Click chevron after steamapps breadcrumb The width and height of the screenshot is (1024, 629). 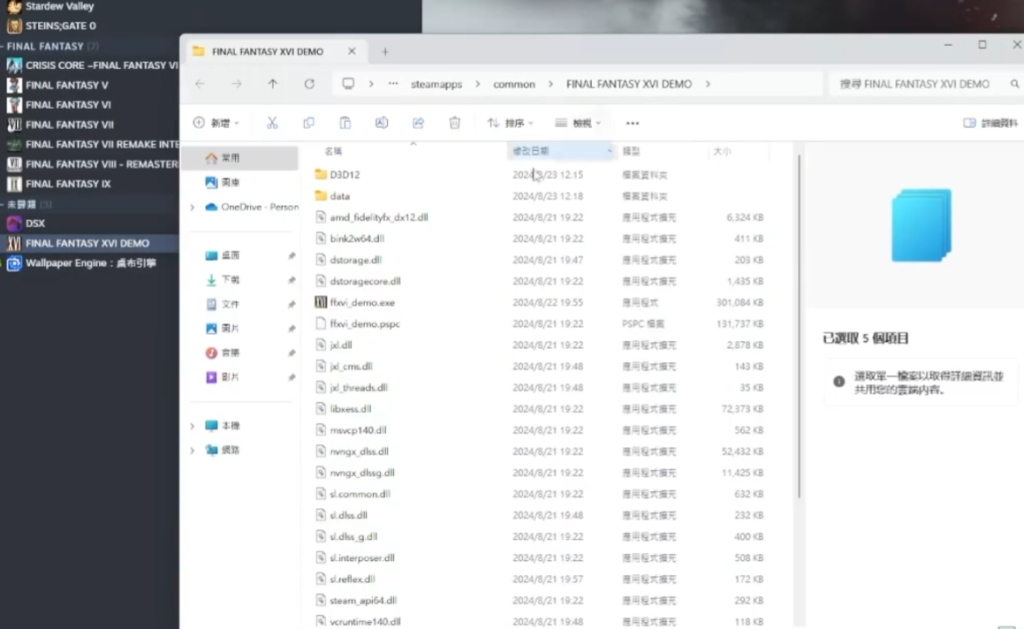tap(477, 84)
